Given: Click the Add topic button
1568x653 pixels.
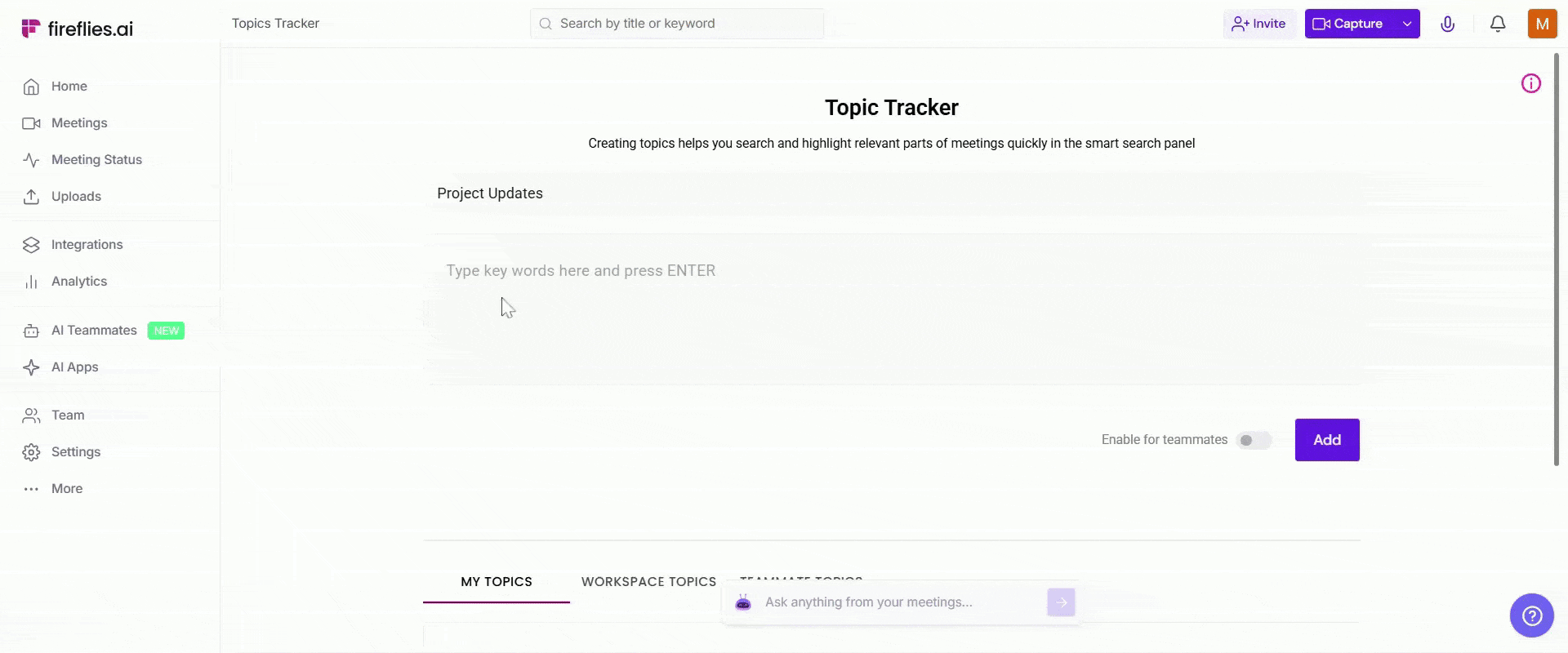Looking at the screenshot, I should click(1326, 440).
